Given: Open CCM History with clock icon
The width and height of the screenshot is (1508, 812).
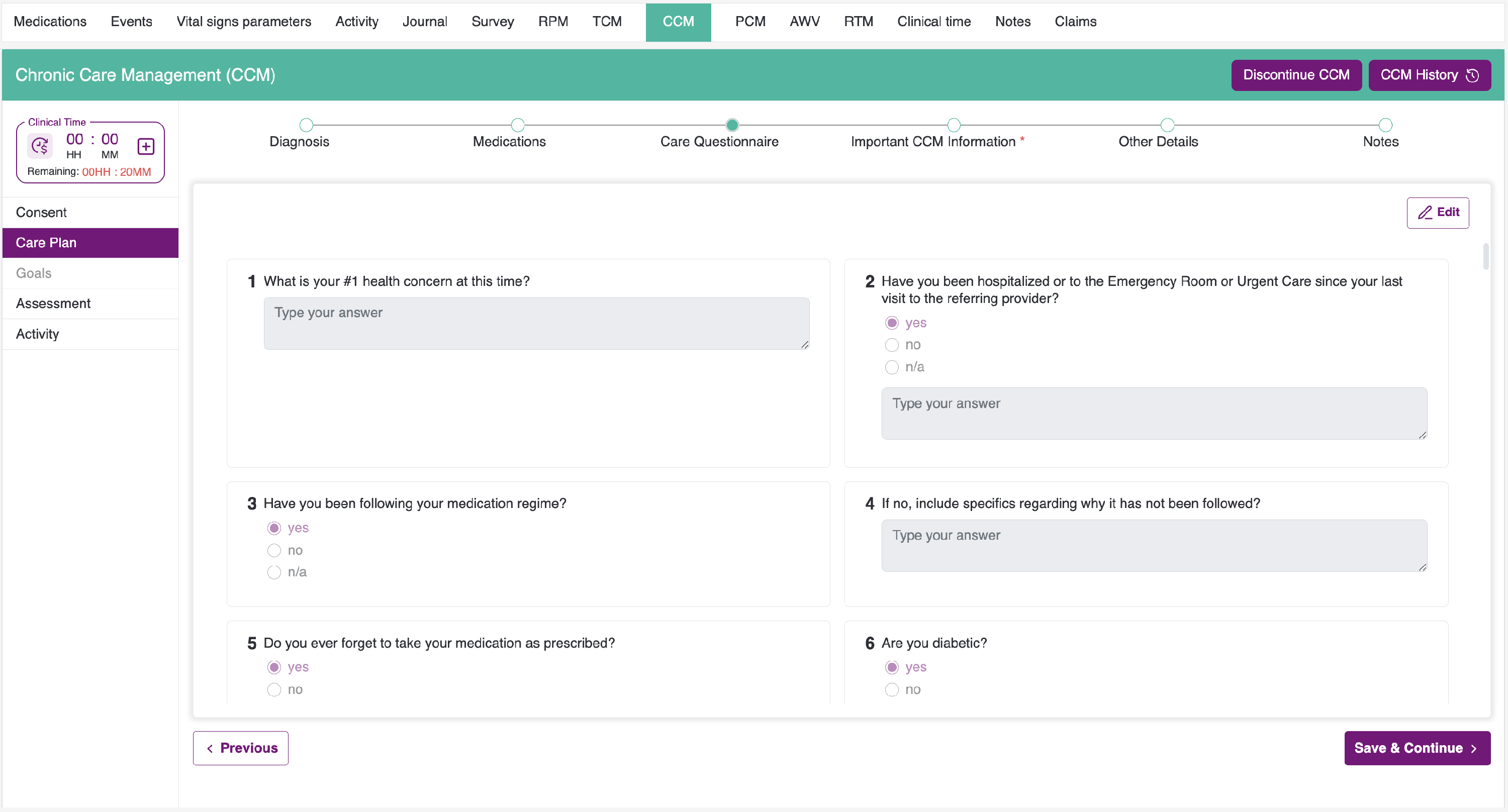Looking at the screenshot, I should coord(1429,75).
